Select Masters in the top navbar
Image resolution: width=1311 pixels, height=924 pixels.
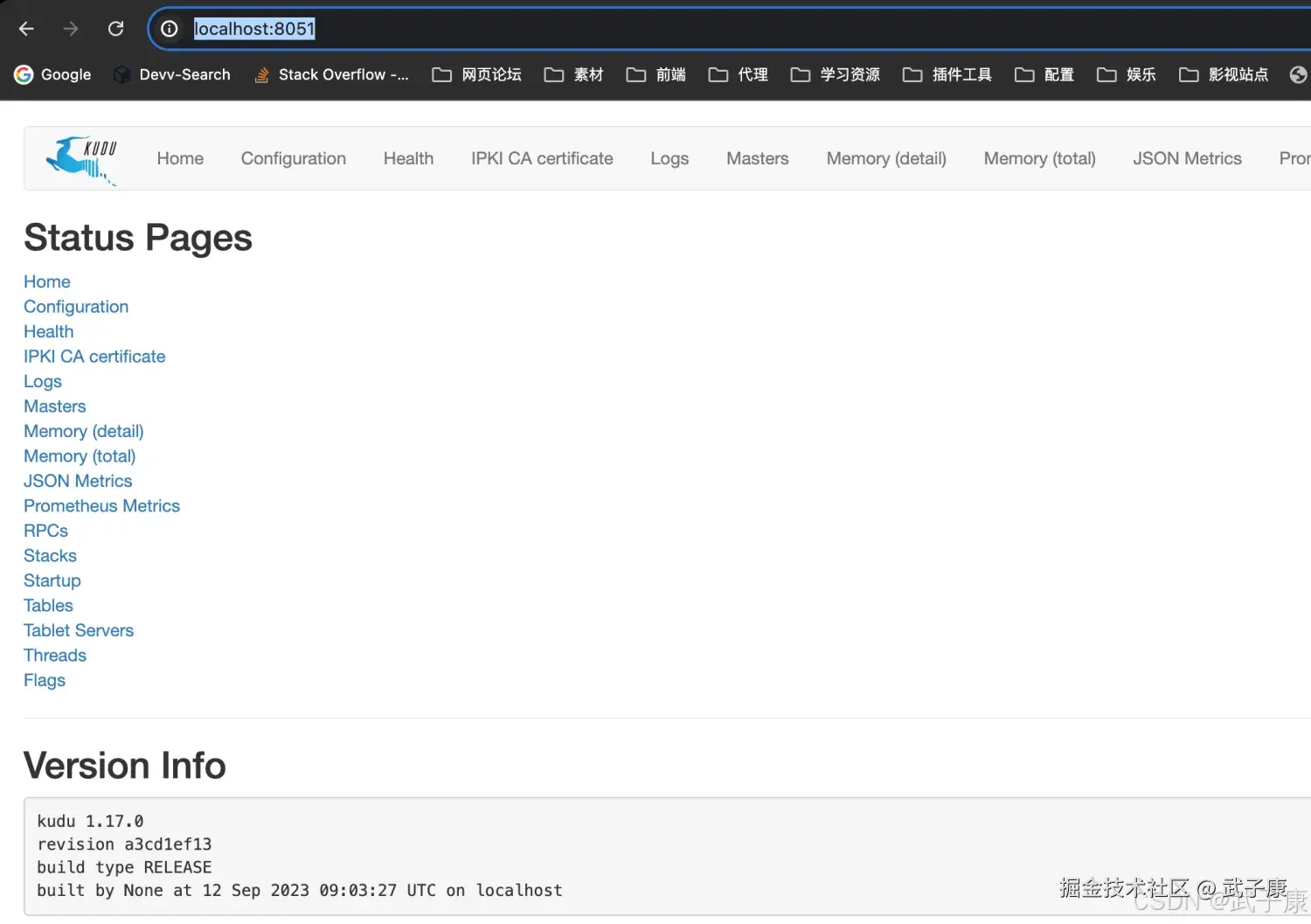[x=758, y=158]
